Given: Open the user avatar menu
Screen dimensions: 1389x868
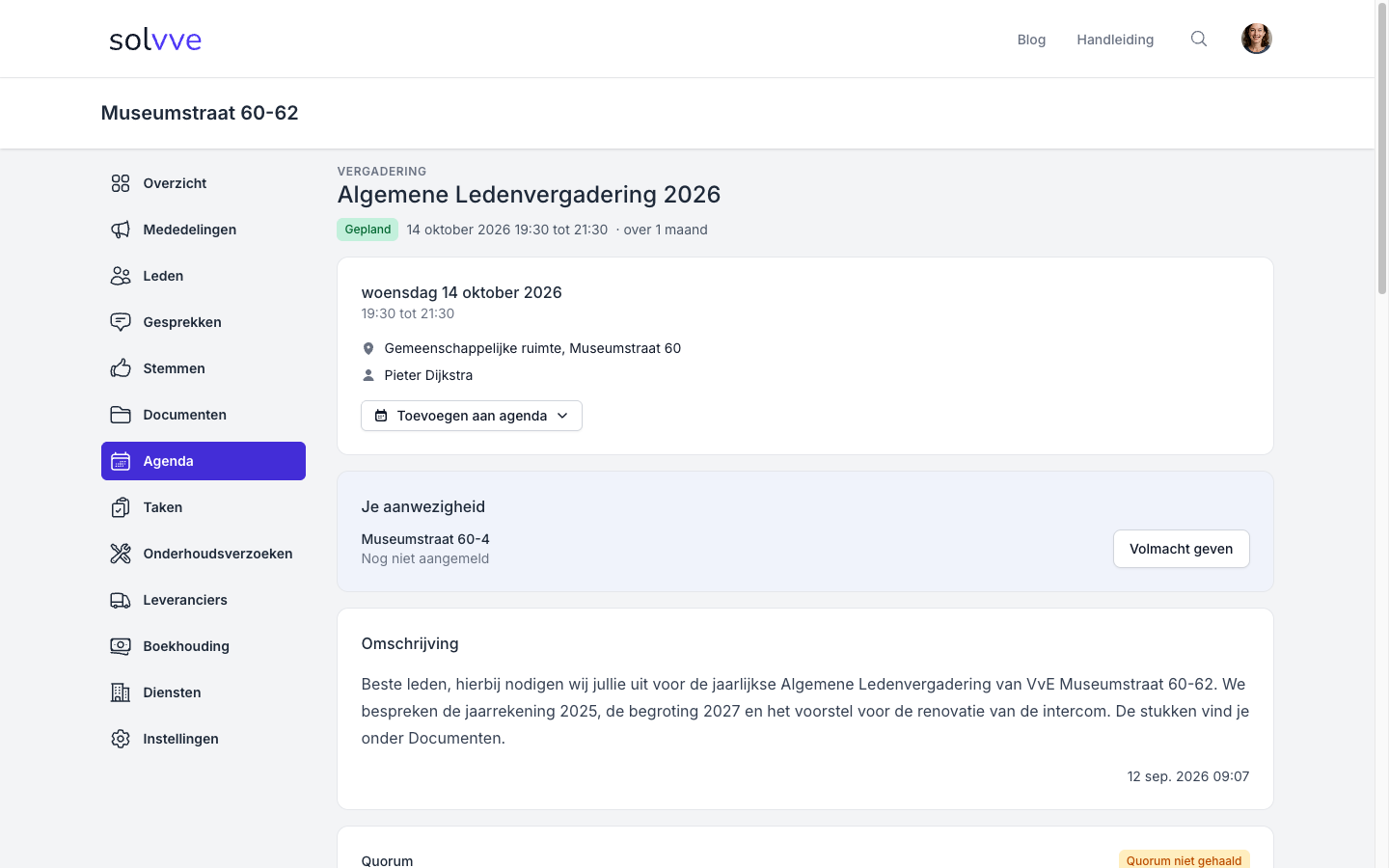Looking at the screenshot, I should [1257, 39].
